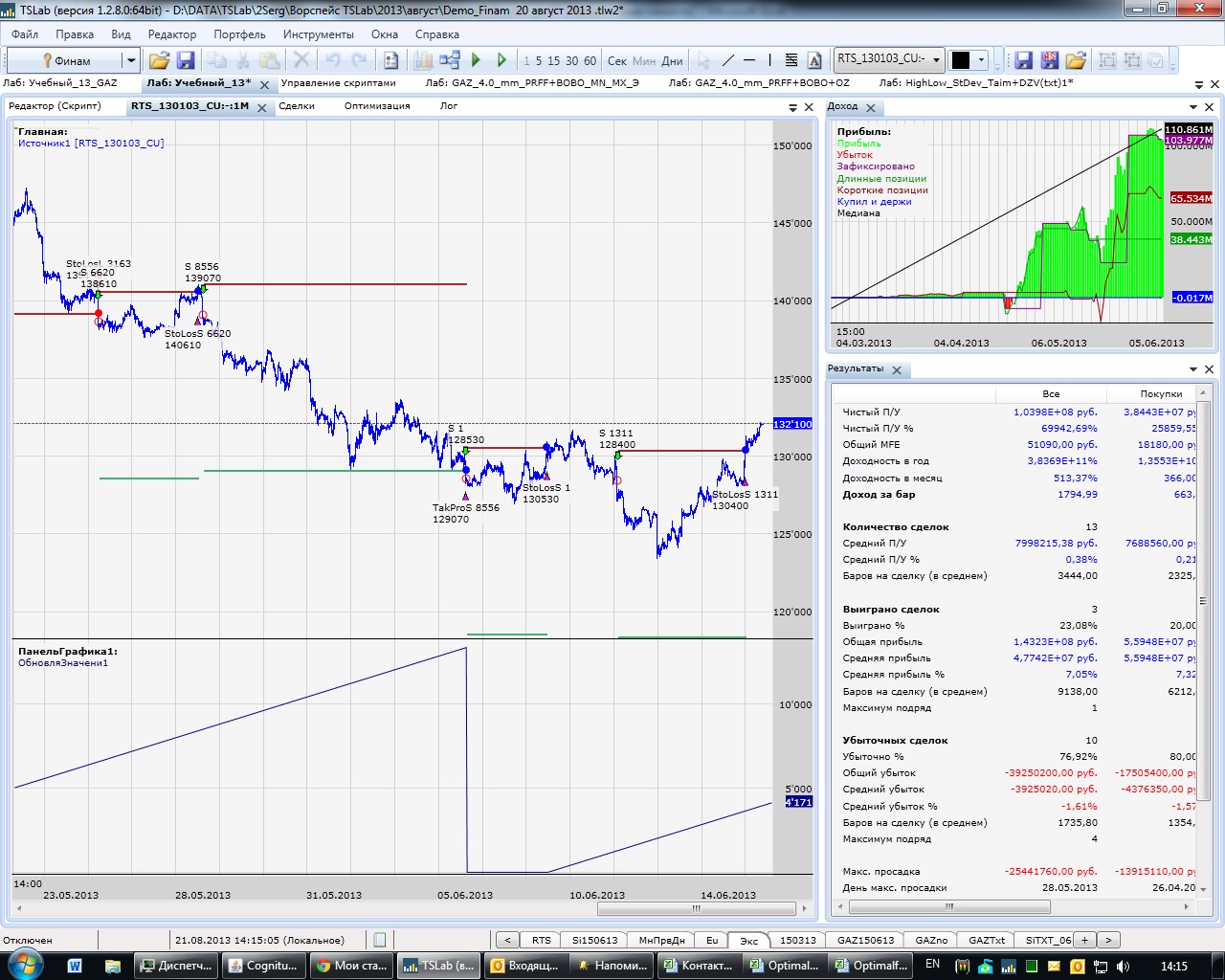
Task: Open the script properties sheet icon
Action: [390, 60]
